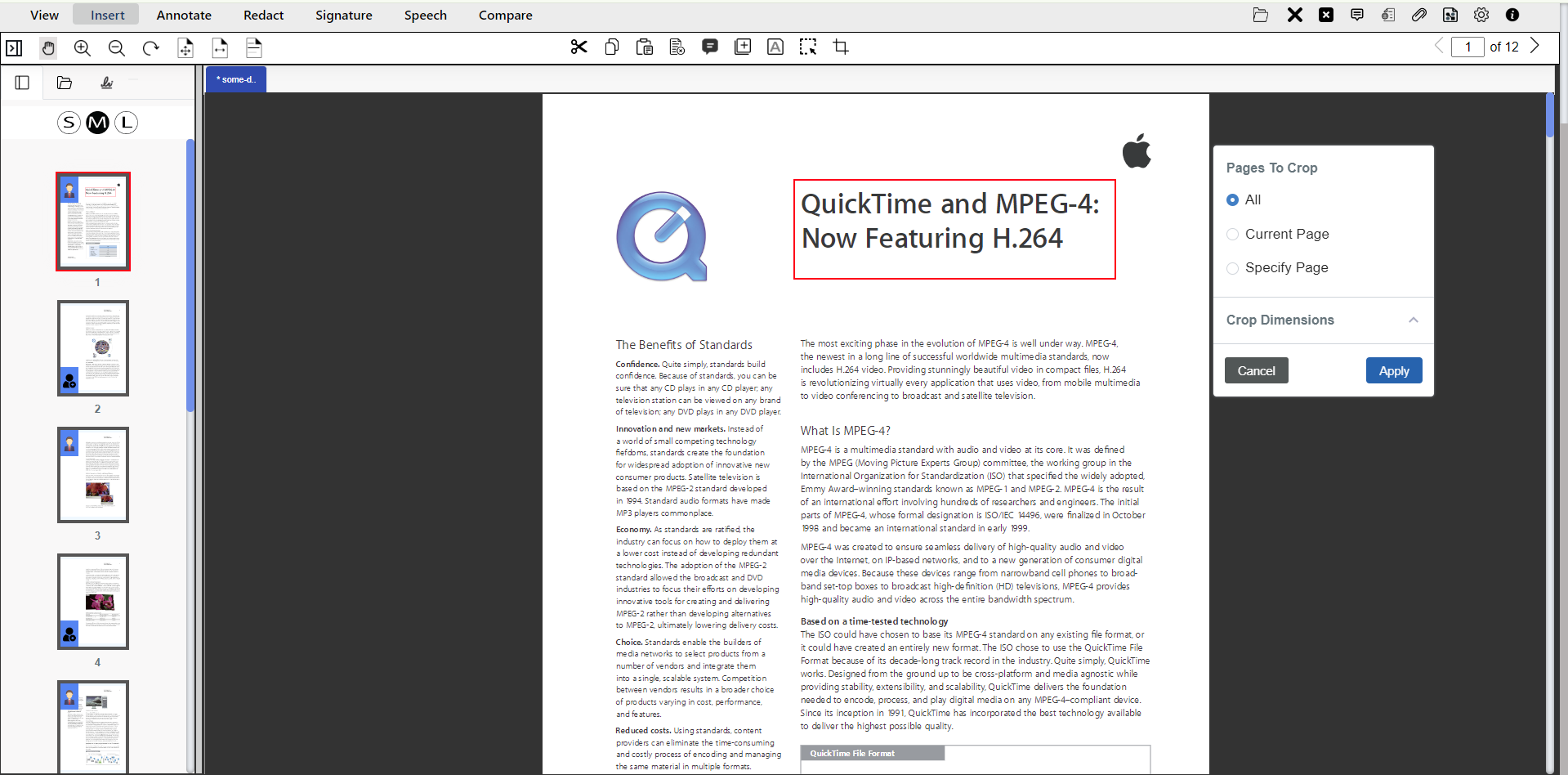This screenshot has height=775, width=1568.
Task: Go to next page using right chevron
Action: click(x=1534, y=47)
